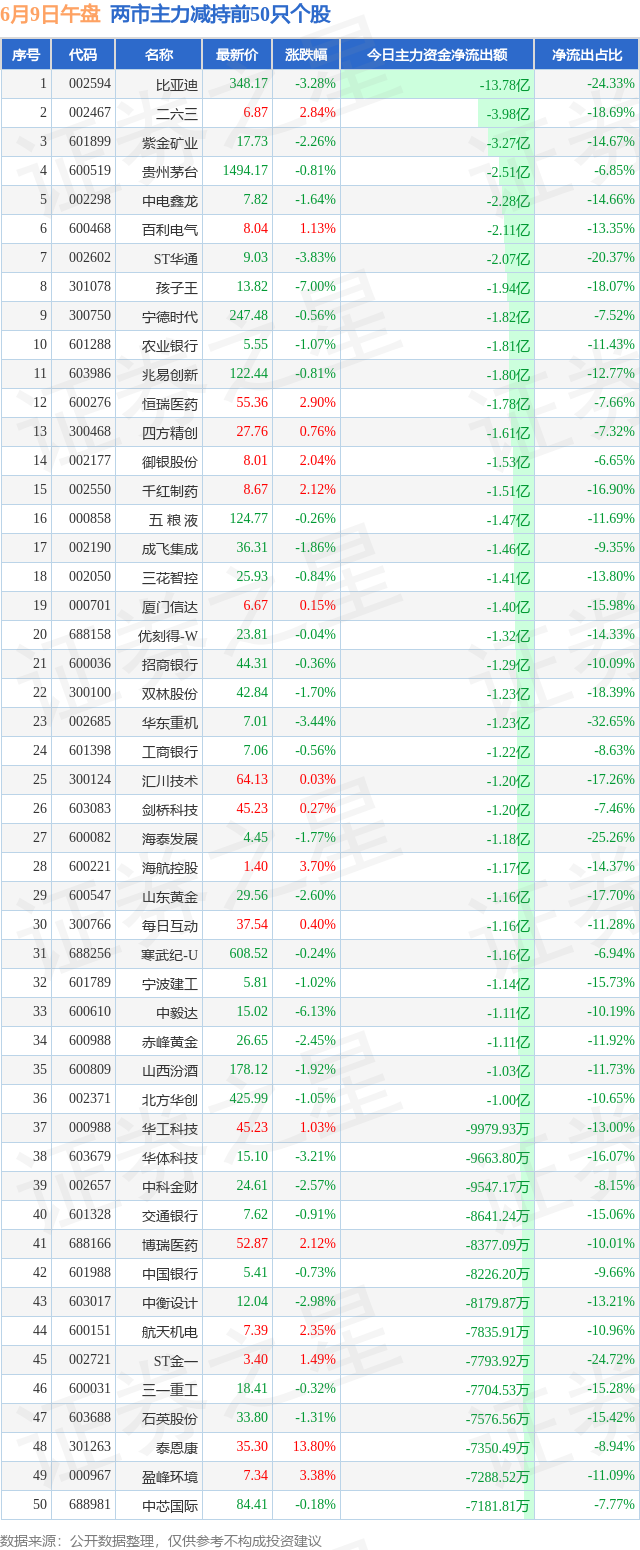The height and width of the screenshot is (1550, 640).
Task: Click stock name 千红制药
Action: [170, 490]
